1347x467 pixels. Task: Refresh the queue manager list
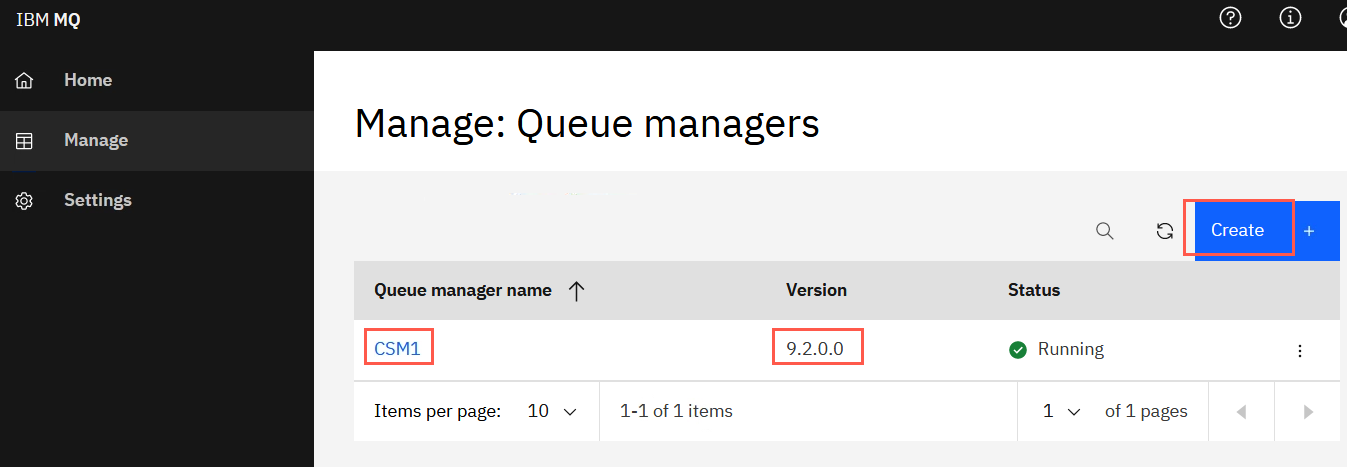pyautogui.click(x=1165, y=231)
